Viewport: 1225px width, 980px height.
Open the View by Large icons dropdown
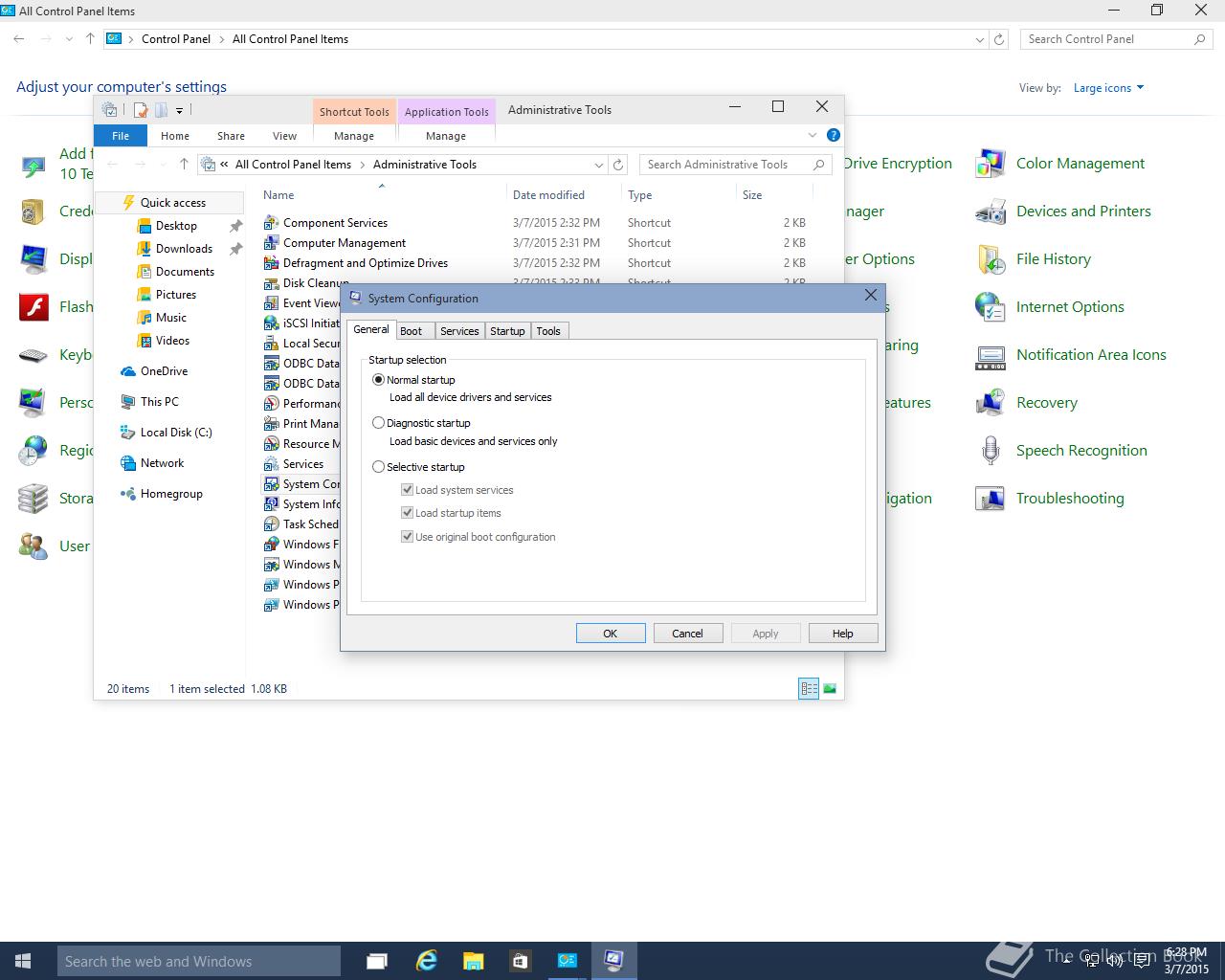[x=1108, y=88]
